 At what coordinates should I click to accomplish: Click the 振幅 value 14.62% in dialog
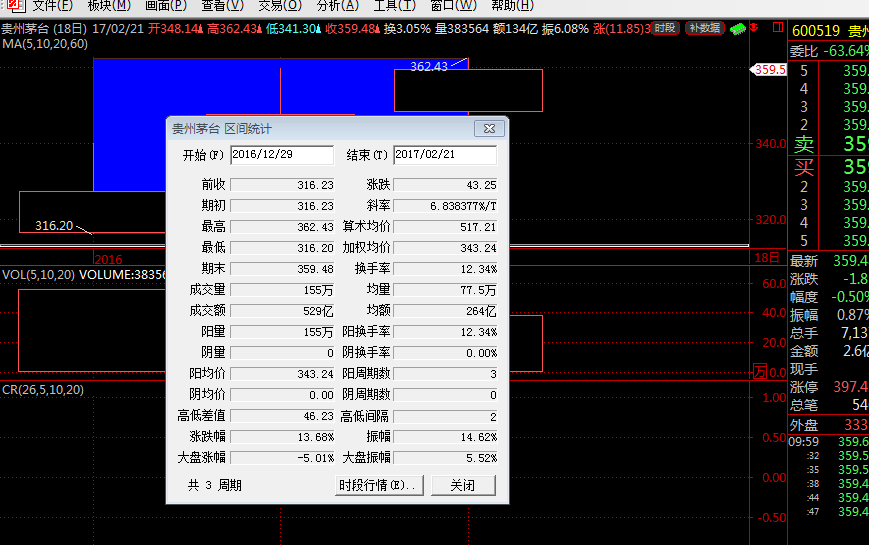click(x=445, y=437)
